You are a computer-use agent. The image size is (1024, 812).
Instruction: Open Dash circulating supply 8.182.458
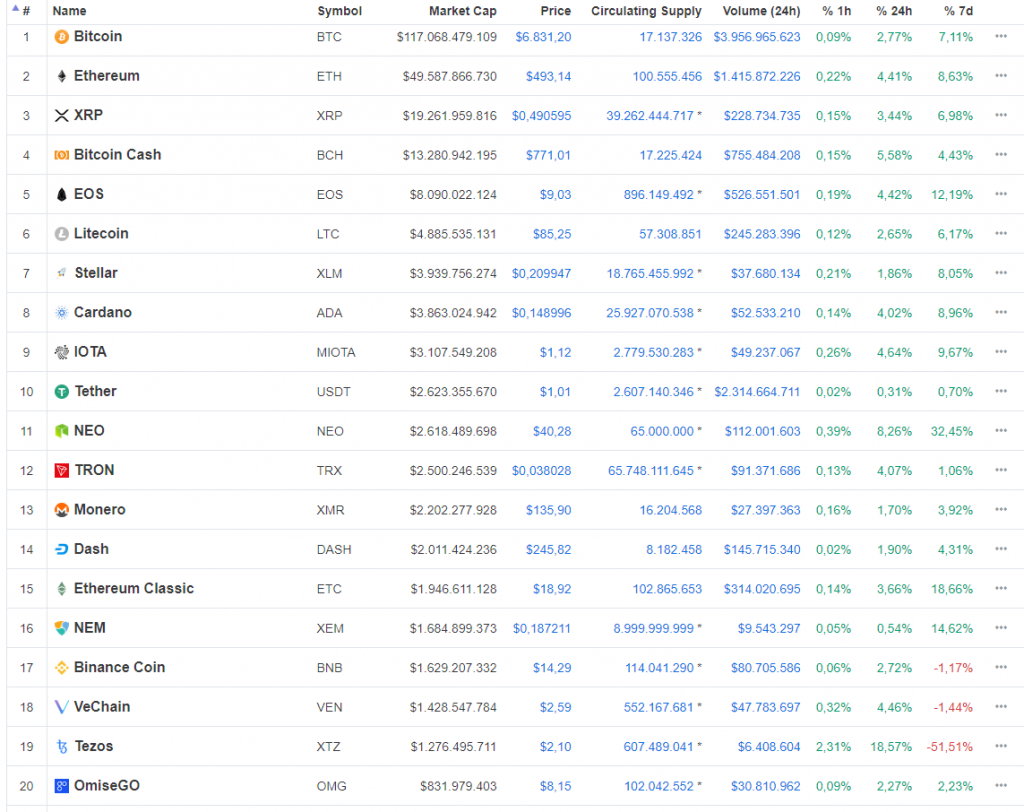[674, 549]
